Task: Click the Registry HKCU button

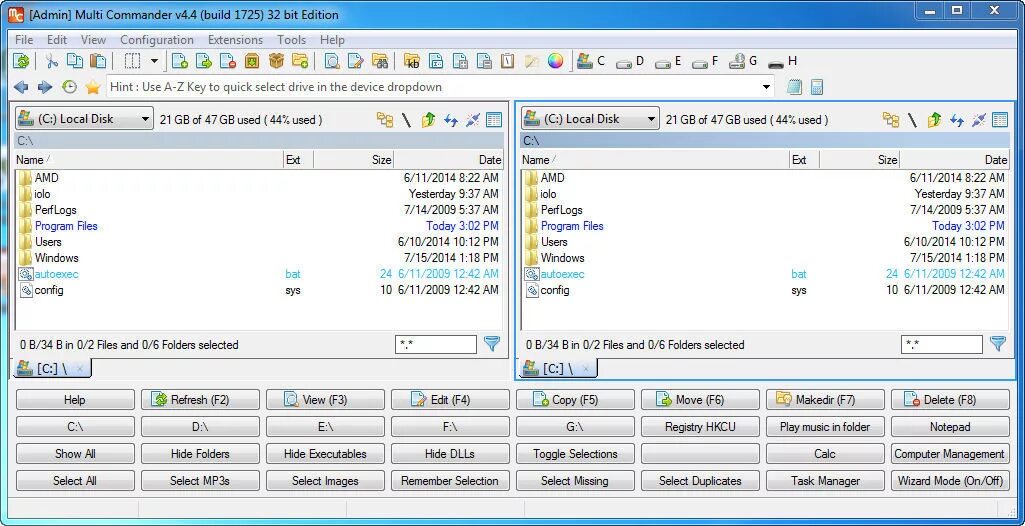Action: [700, 427]
